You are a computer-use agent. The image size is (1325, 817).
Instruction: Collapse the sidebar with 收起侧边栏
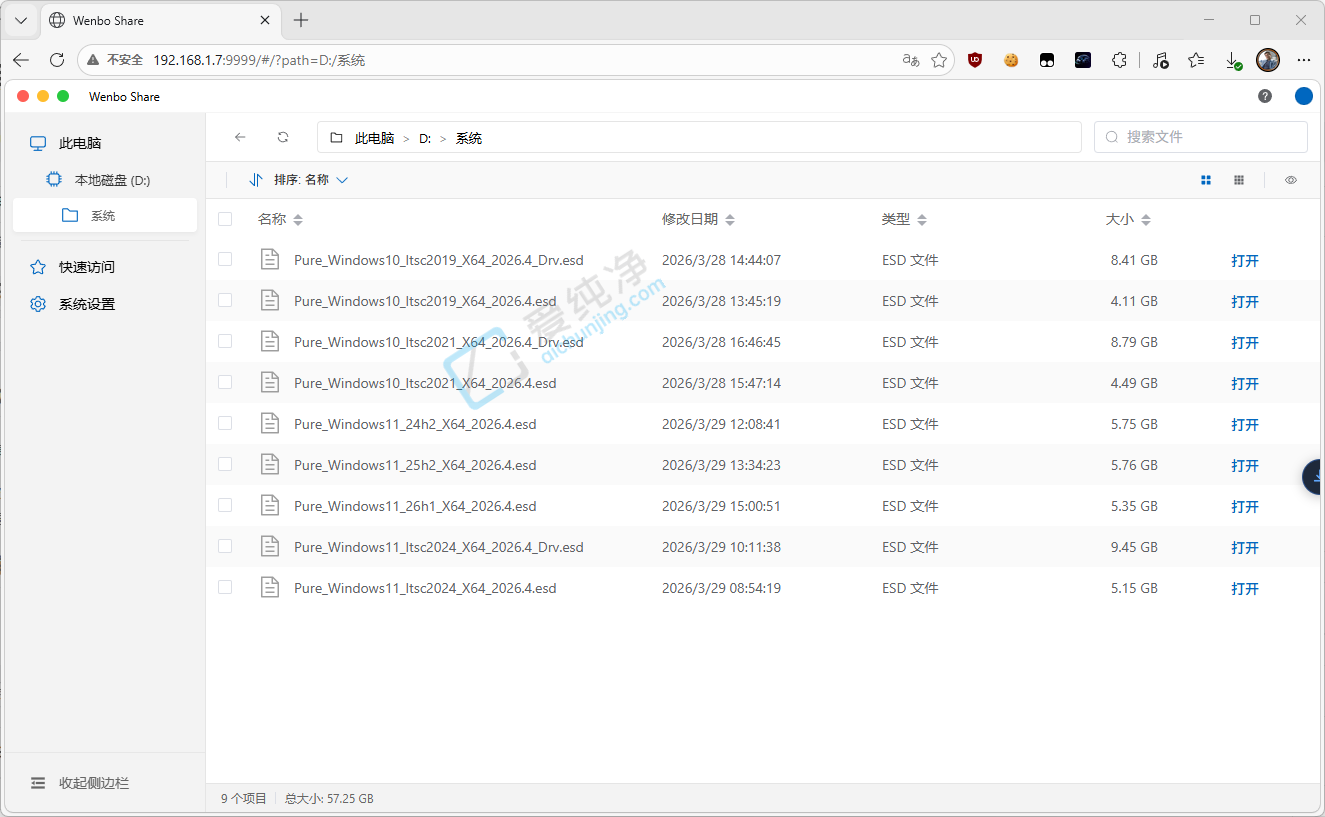(80, 783)
